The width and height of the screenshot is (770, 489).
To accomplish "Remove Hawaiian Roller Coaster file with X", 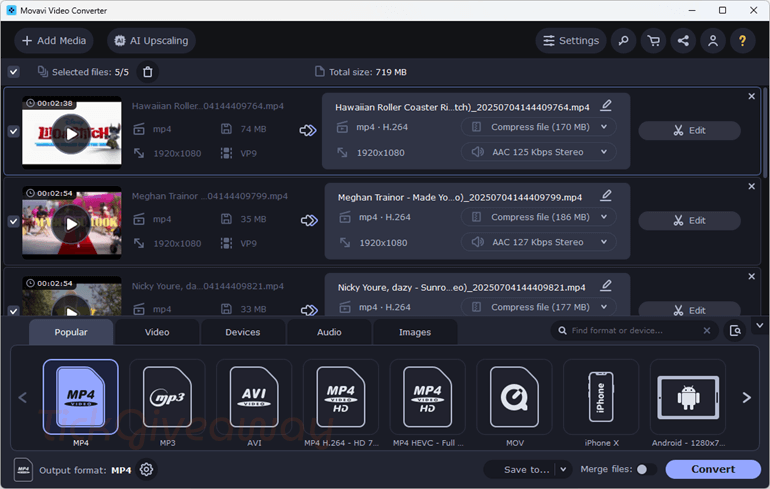I will tap(751, 96).
